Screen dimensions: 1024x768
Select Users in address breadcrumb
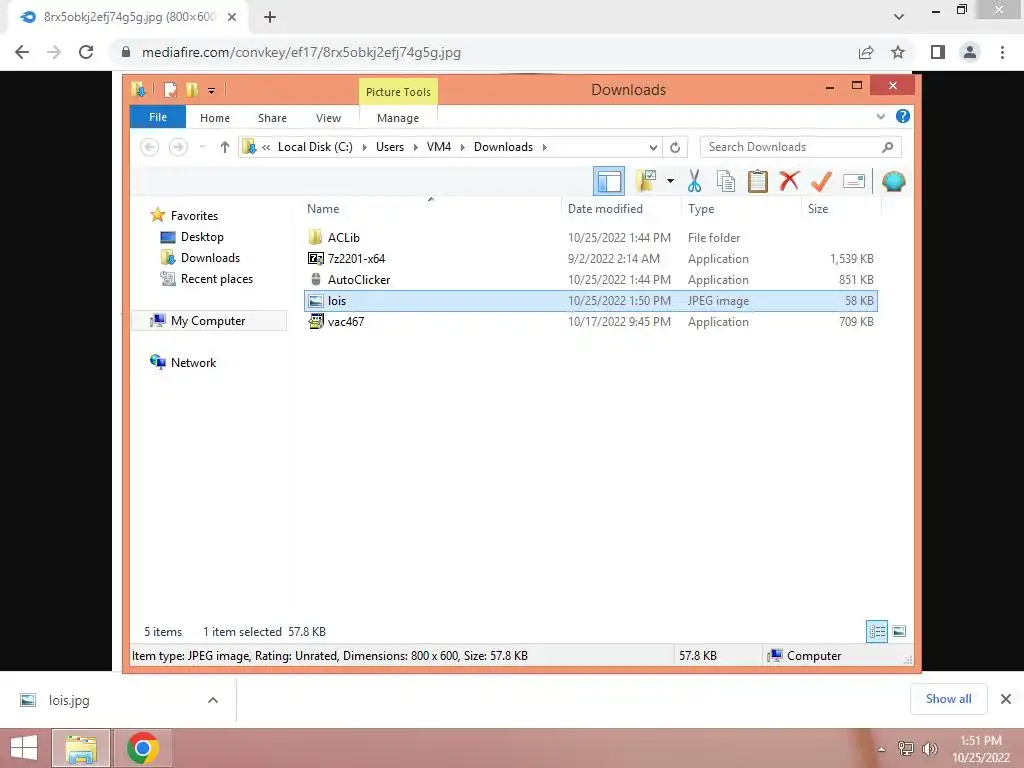point(390,147)
